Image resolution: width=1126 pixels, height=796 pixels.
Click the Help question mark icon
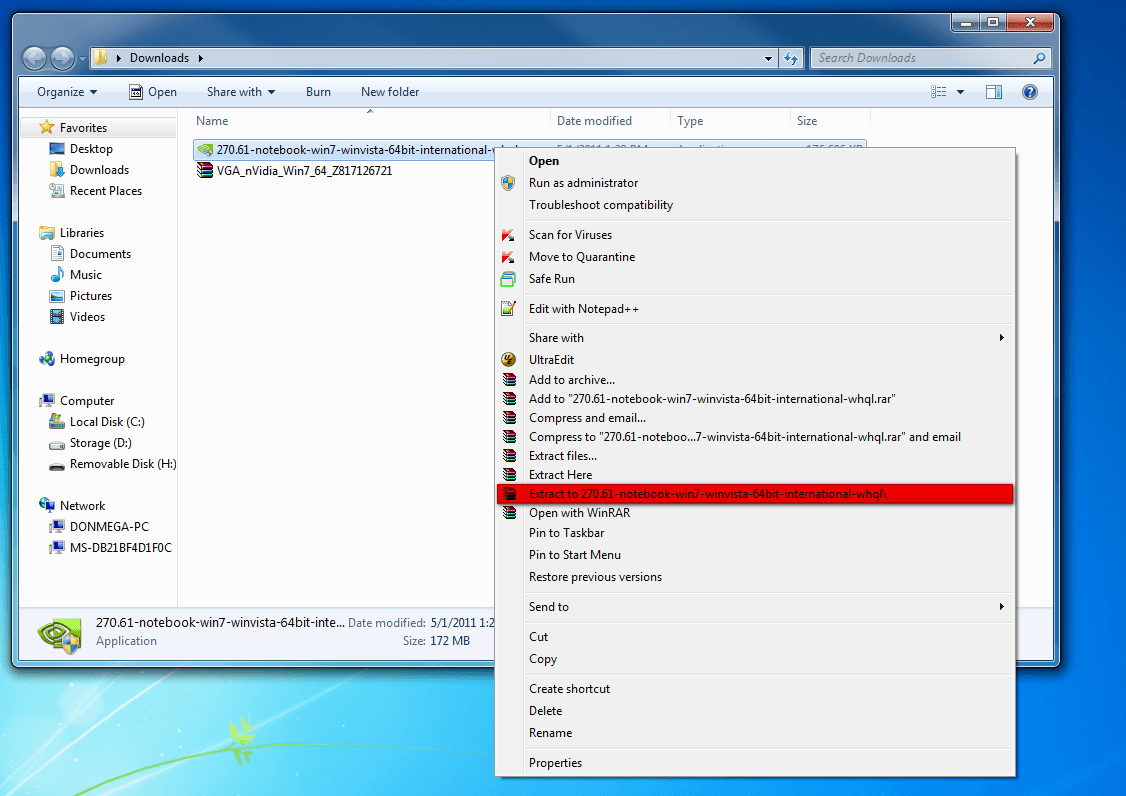1029,92
